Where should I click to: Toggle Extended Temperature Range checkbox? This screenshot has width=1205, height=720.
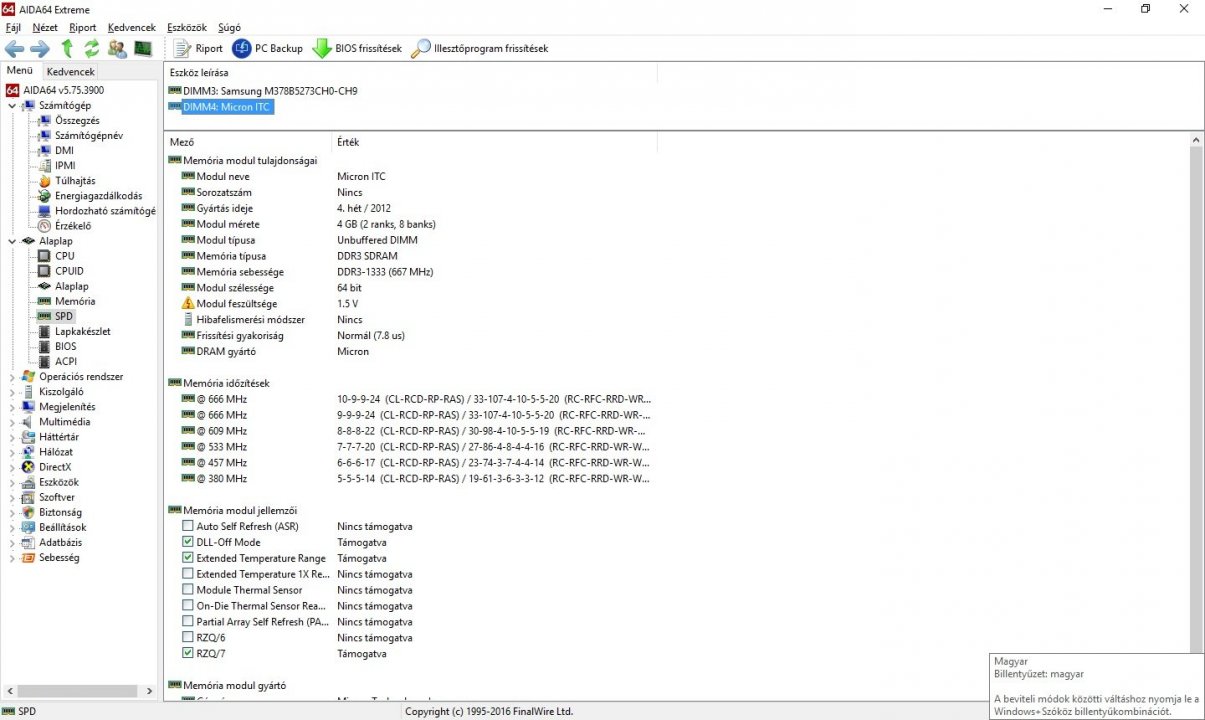tap(188, 558)
